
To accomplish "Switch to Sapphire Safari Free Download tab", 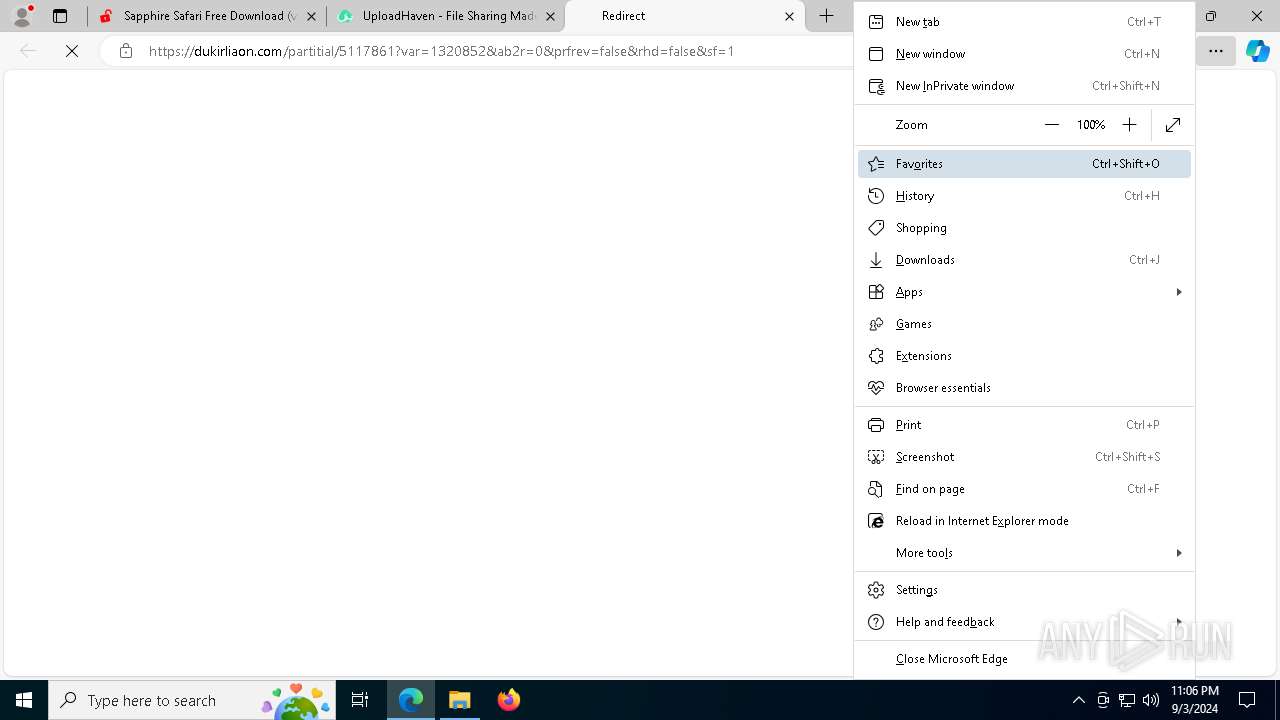I will (x=207, y=16).
